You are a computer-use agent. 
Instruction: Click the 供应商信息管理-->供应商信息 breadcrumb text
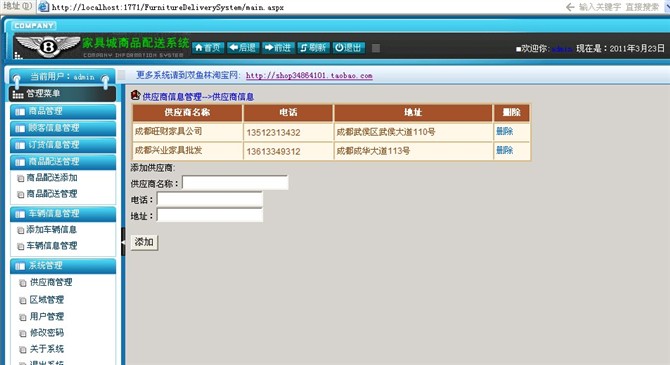pos(198,97)
